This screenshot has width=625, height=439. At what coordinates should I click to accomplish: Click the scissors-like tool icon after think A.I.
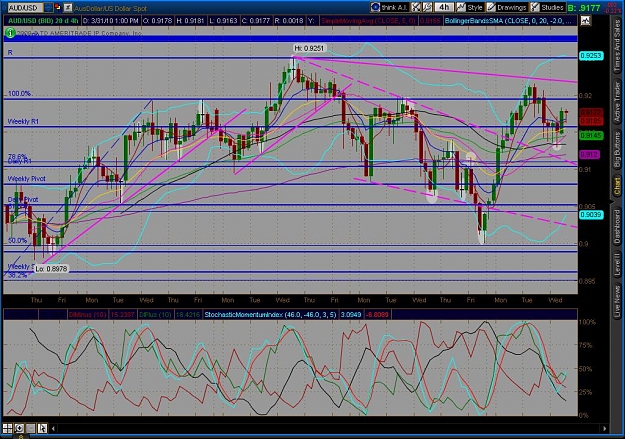[416, 7]
